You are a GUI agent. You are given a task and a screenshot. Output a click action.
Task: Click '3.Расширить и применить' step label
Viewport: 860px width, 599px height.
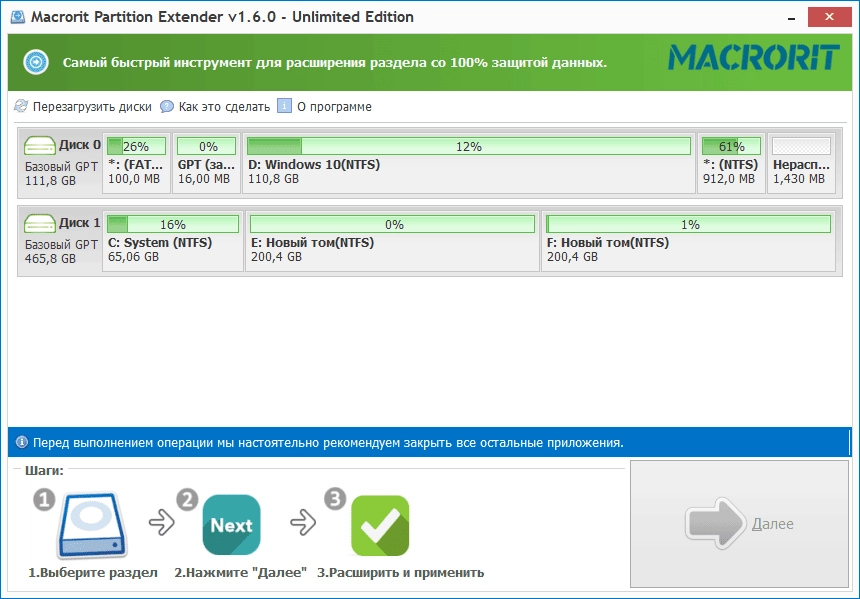tap(400, 573)
